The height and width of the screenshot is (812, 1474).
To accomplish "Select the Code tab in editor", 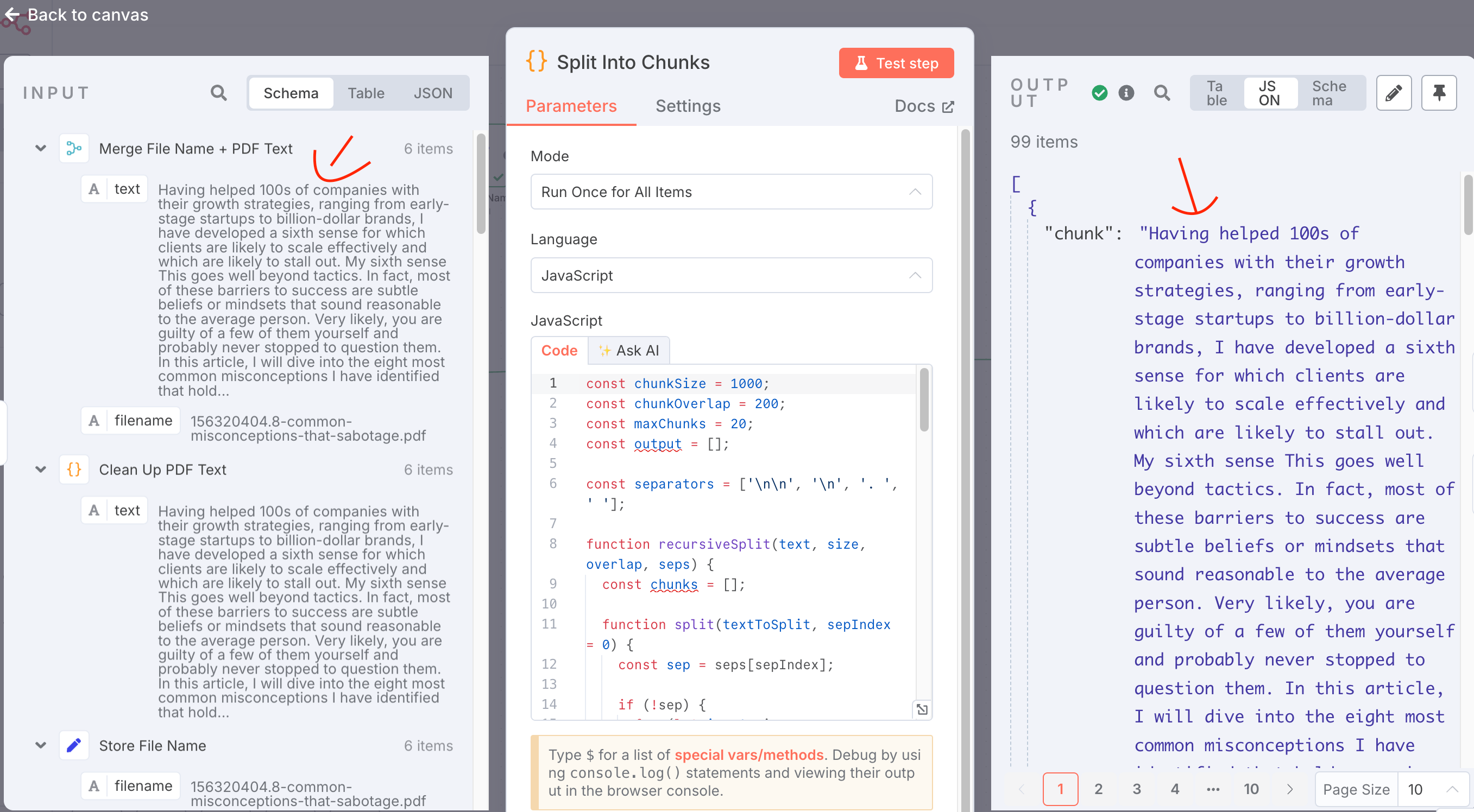I will 559,351.
